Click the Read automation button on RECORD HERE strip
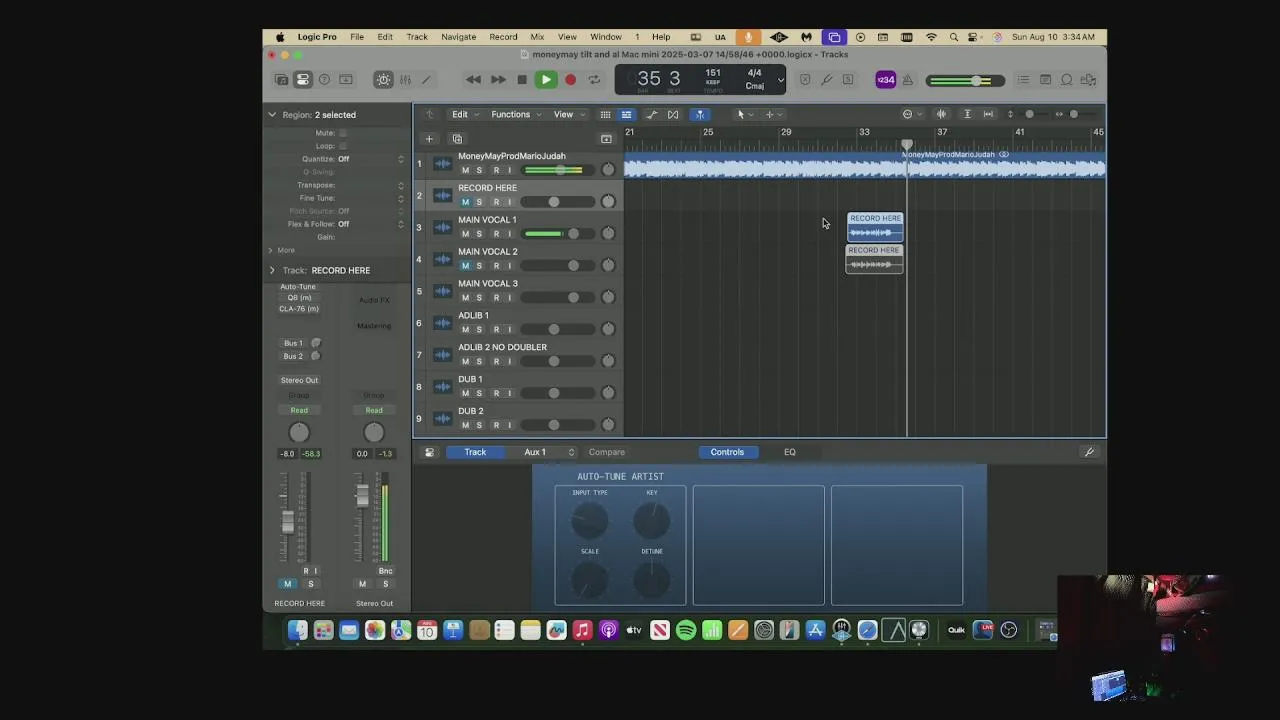 tap(299, 410)
